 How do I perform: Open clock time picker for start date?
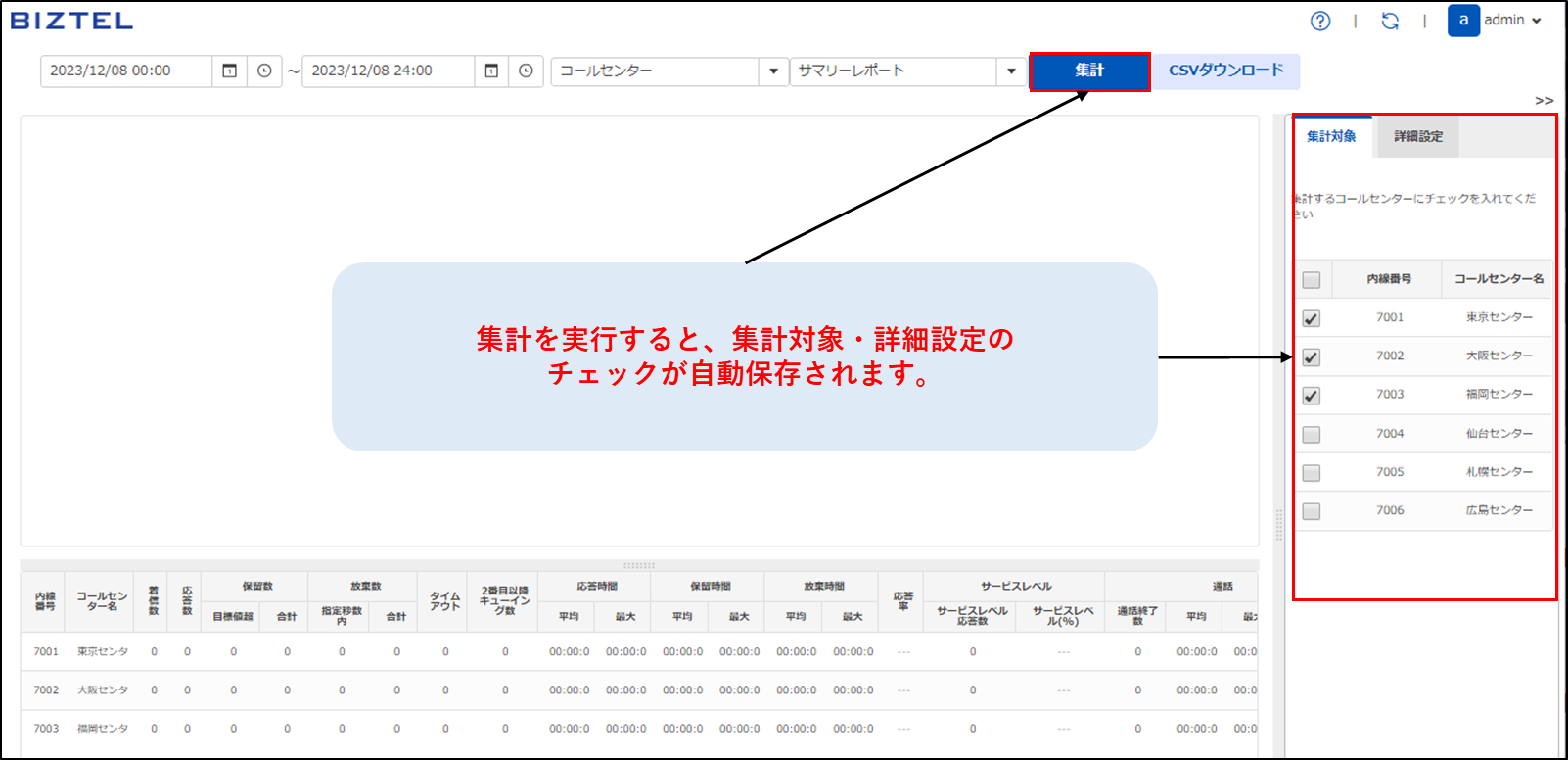[264, 71]
